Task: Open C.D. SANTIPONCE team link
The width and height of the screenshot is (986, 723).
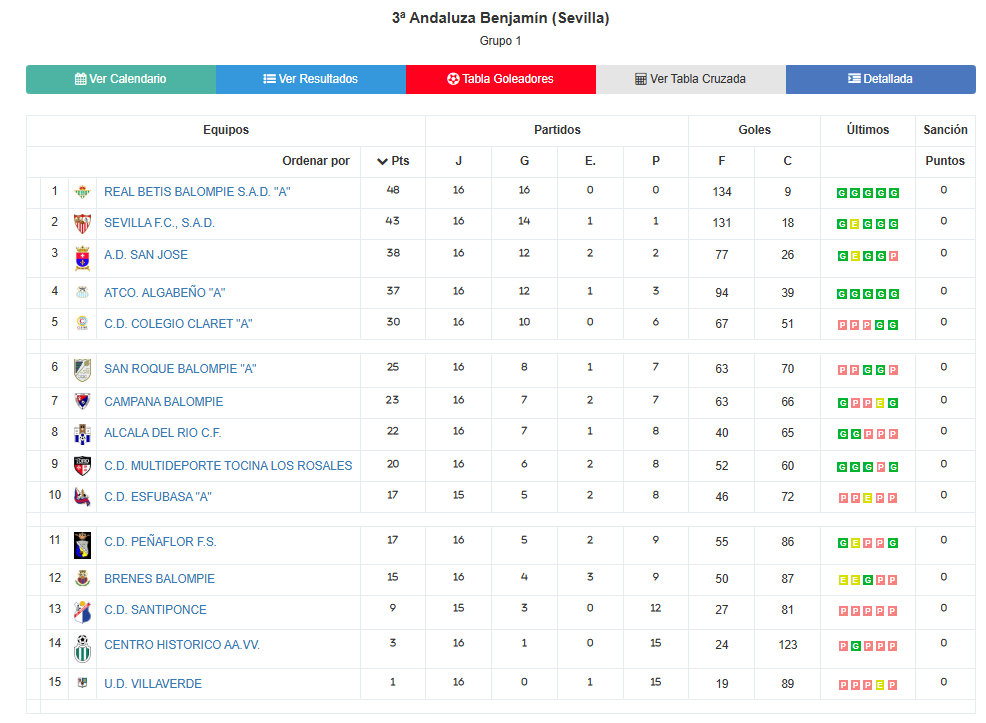Action: 155,610
